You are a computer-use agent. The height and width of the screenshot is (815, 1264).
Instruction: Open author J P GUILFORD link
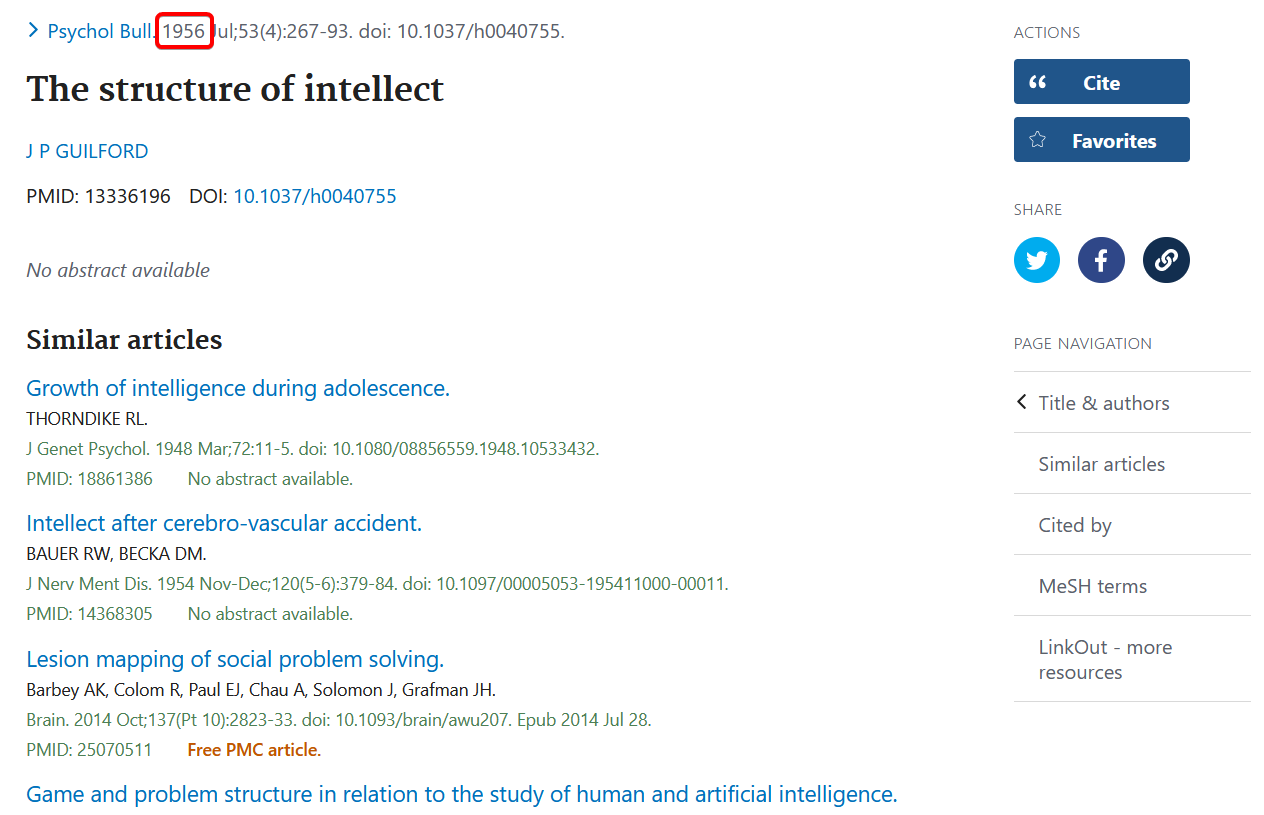tap(87, 151)
